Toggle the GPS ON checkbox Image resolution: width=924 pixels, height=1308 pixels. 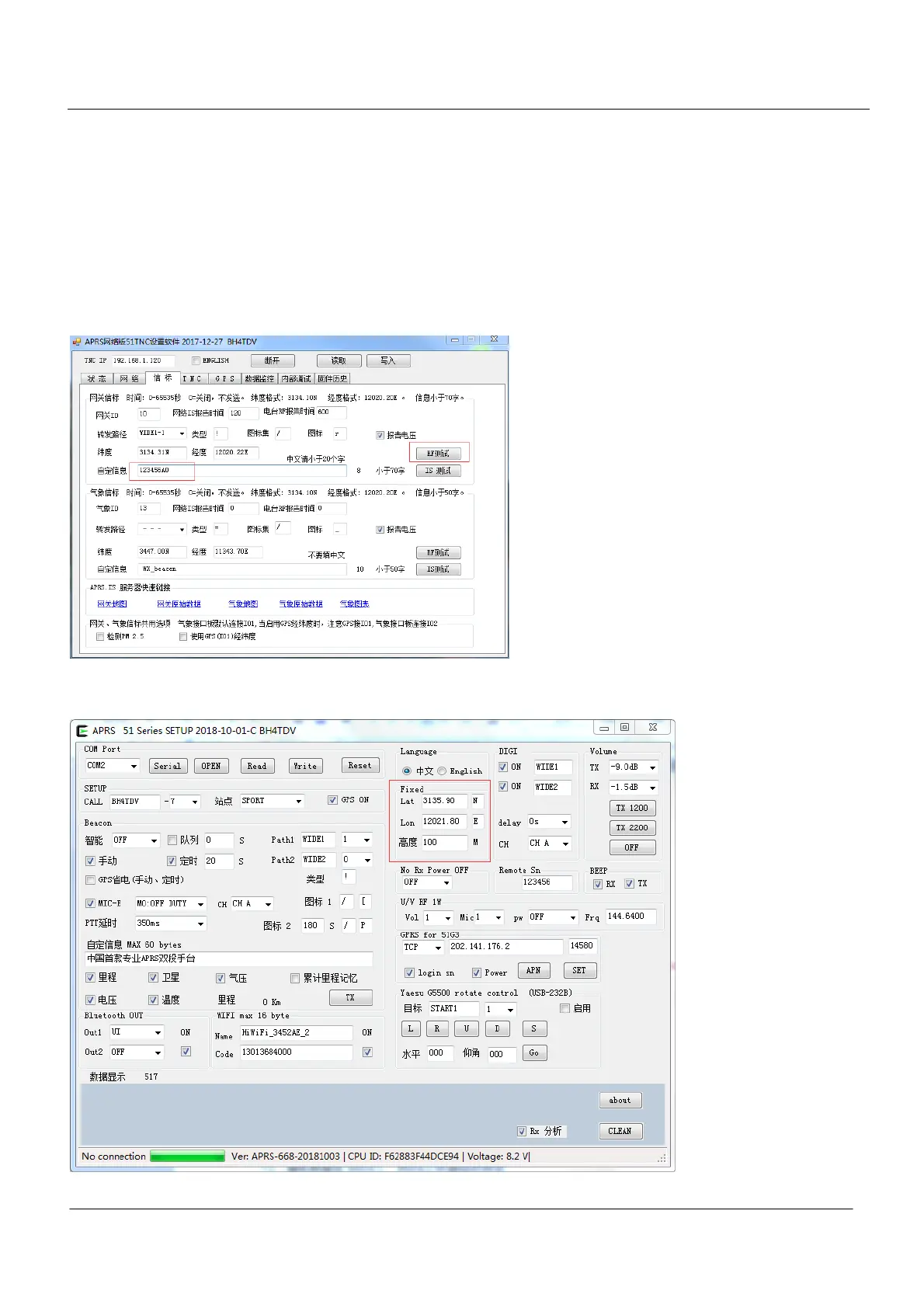(332, 800)
